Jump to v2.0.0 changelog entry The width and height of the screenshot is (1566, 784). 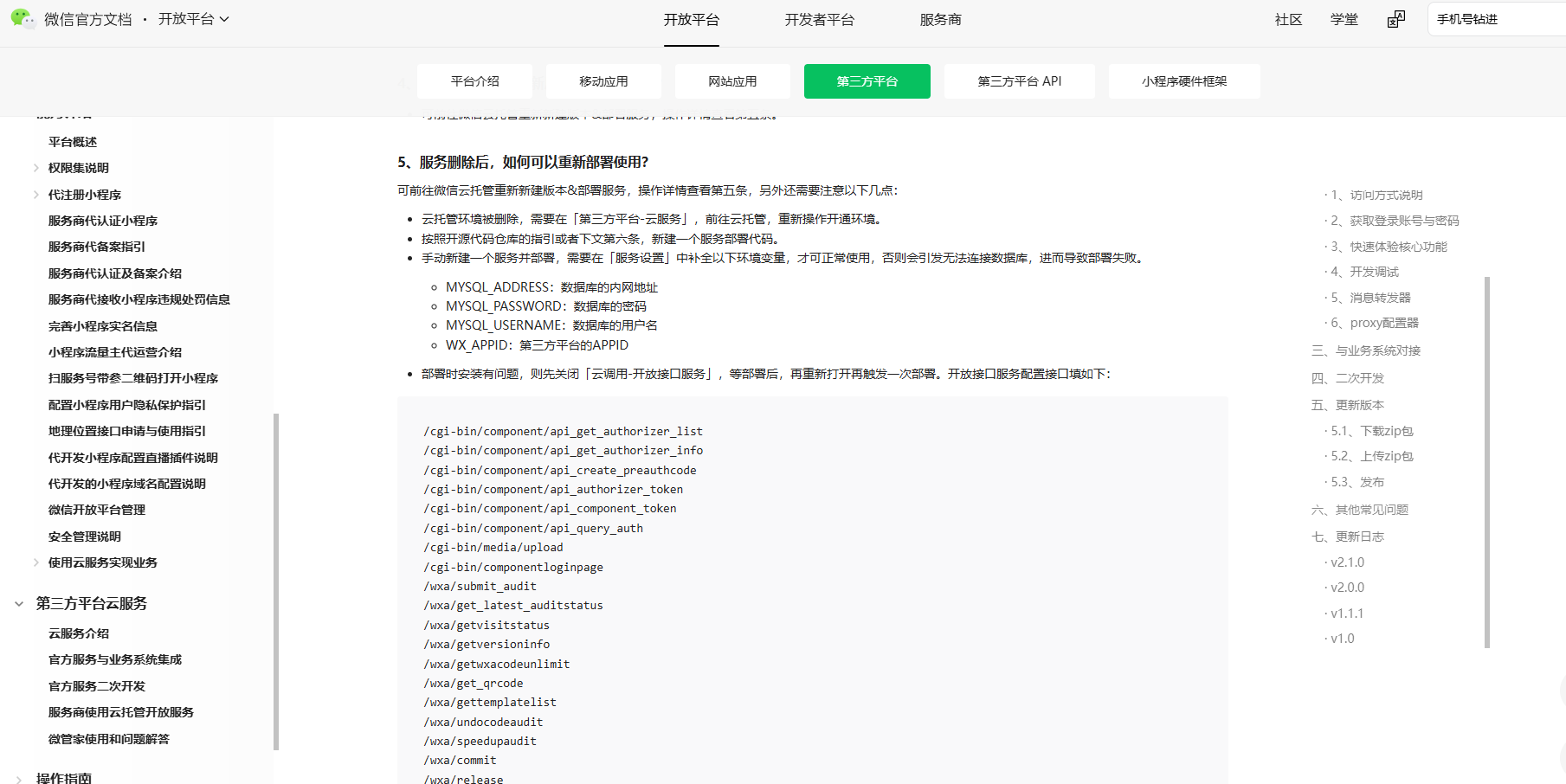point(1347,588)
